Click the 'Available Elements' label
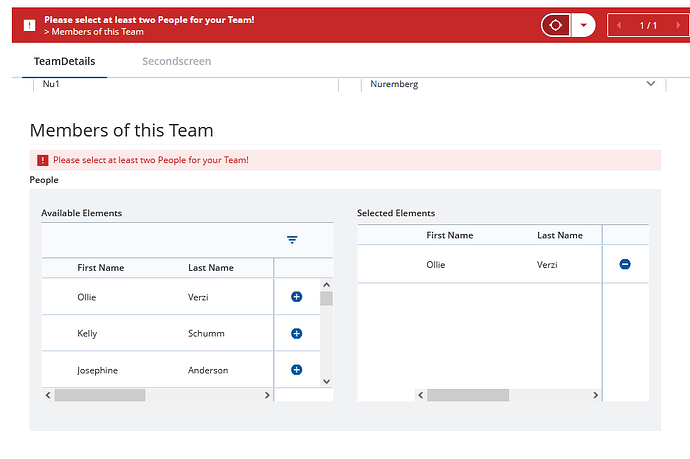 pyautogui.click(x=81, y=213)
